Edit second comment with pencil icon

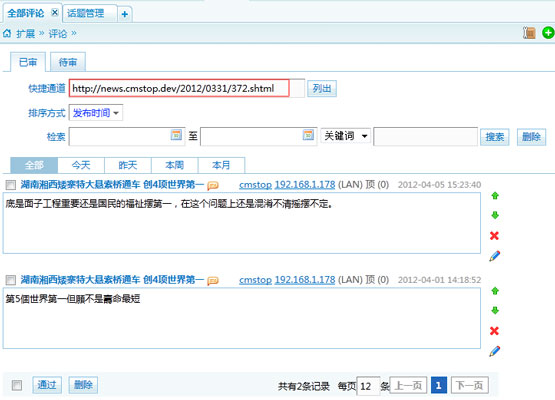[494, 351]
